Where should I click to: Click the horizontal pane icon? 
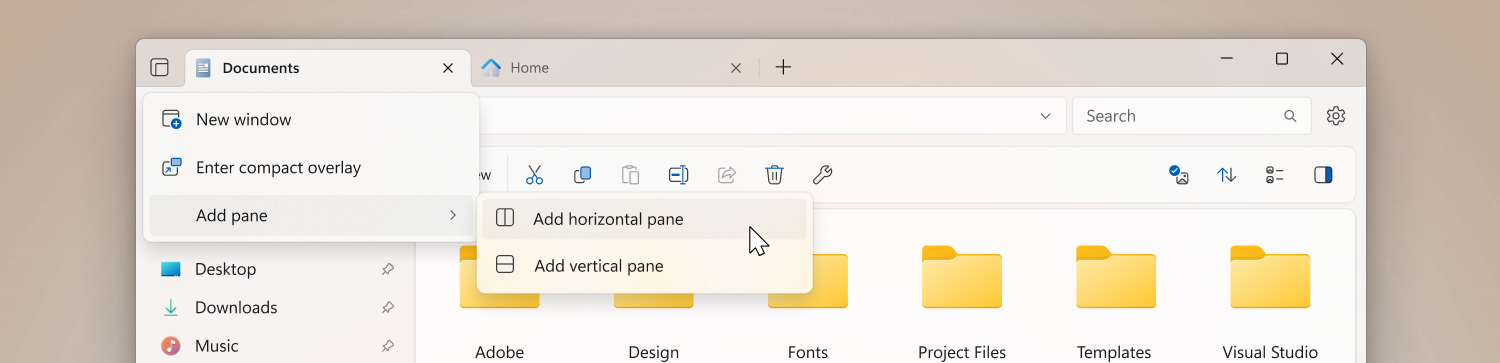[506, 218]
